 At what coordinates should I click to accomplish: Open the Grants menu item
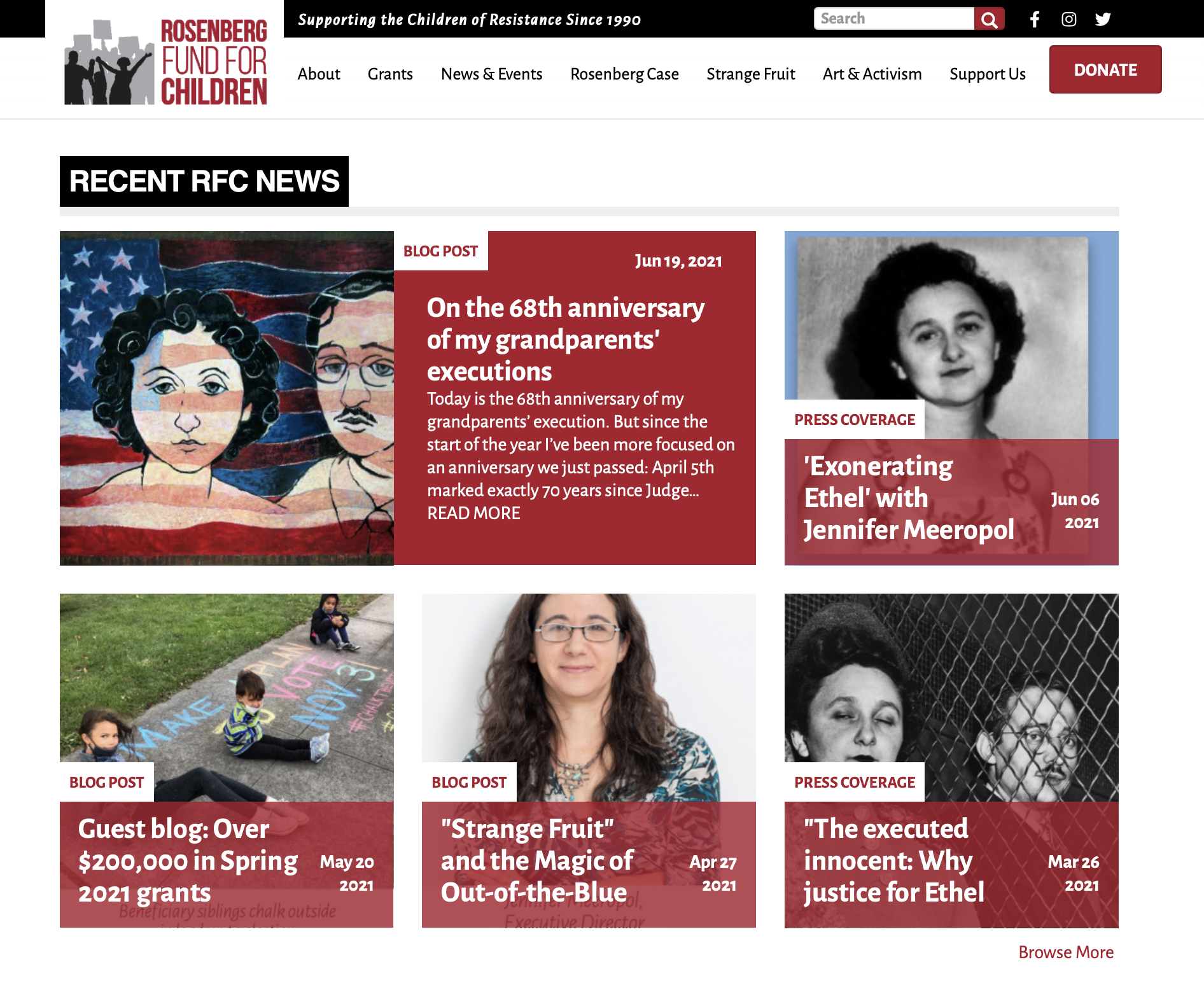390,74
